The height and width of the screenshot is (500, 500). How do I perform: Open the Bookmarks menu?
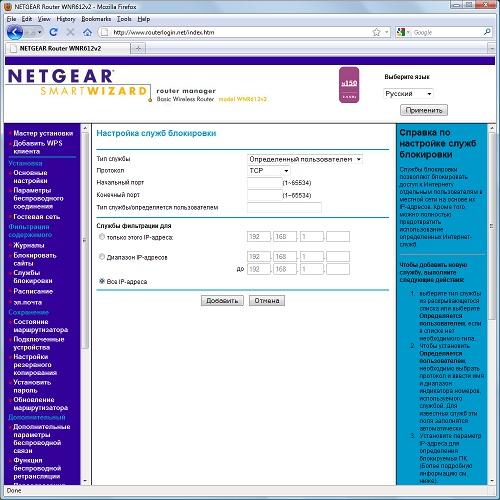coord(96,19)
